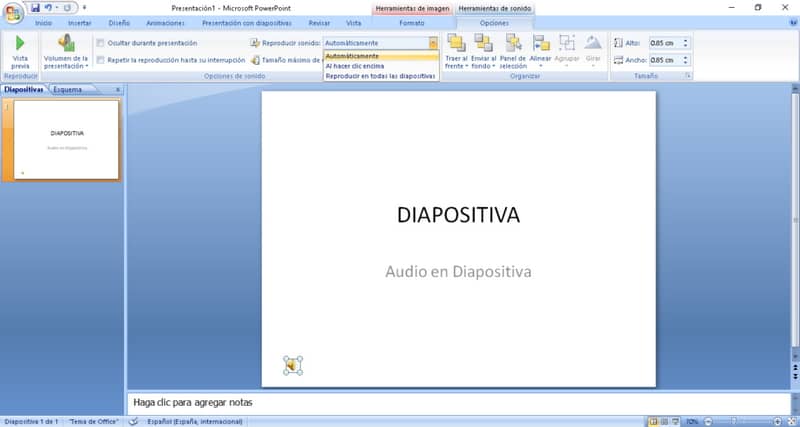The height and width of the screenshot is (427, 800).
Task: Select slide 1 thumbnail in Diapositivas panel
Action: click(x=66, y=140)
